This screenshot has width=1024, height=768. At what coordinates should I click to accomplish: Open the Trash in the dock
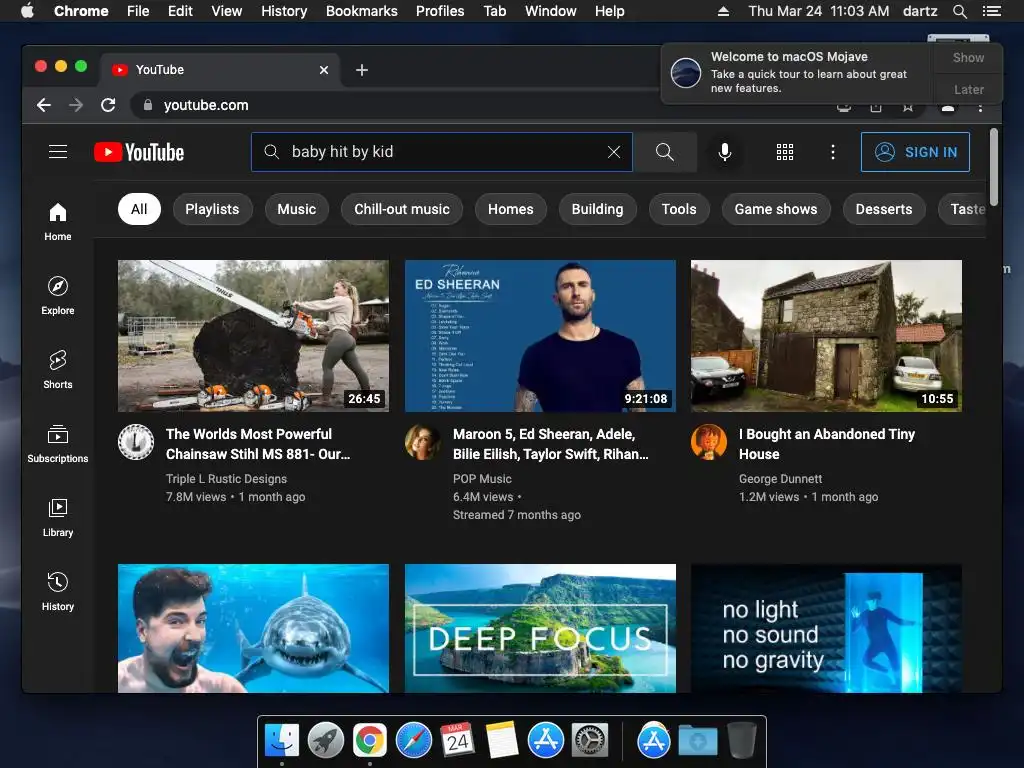(x=741, y=741)
